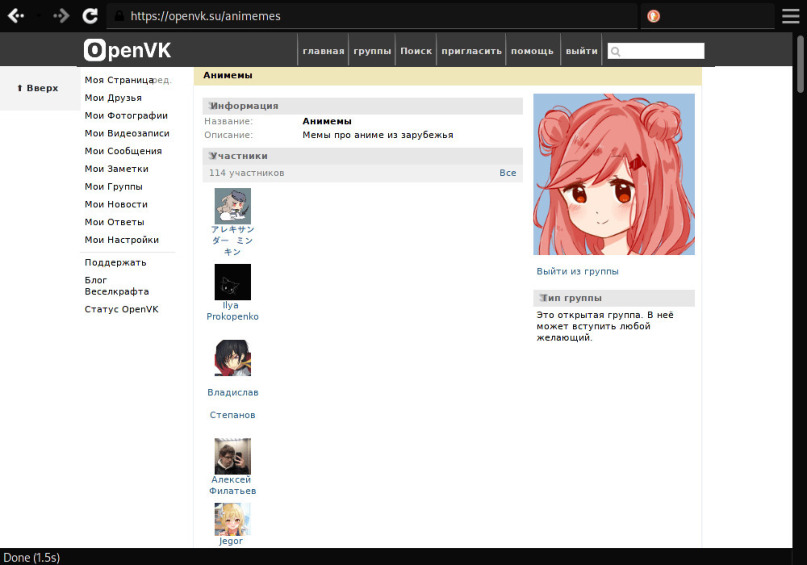807x565 pixels.
Task: Open the Jegor name link
Action: pos(231,541)
